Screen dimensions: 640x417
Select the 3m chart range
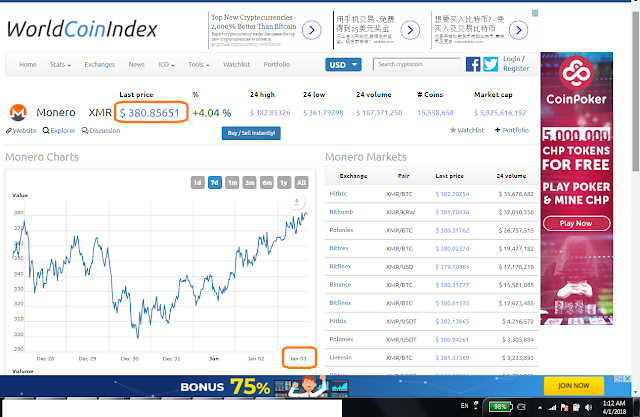[249, 182]
